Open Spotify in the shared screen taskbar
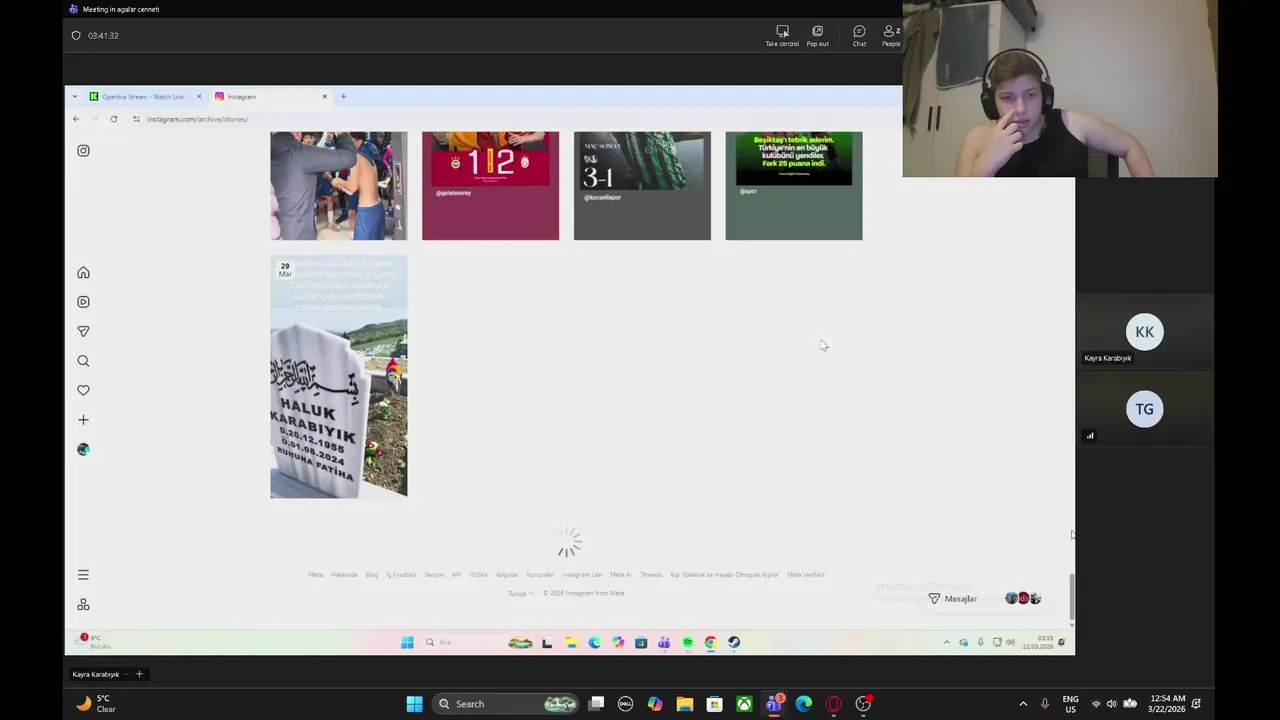This screenshot has width=1280, height=720. [x=688, y=643]
